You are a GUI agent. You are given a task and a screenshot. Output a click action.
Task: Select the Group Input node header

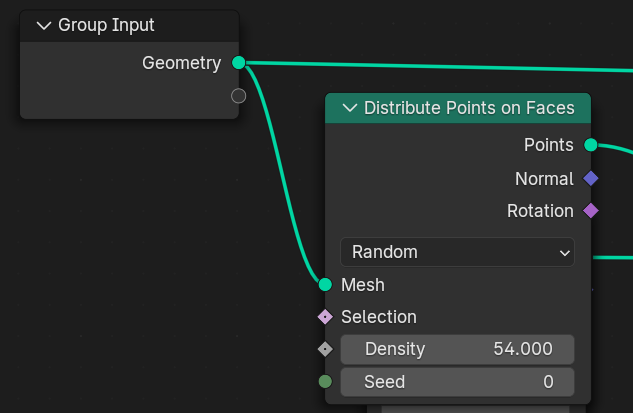[x=129, y=26]
